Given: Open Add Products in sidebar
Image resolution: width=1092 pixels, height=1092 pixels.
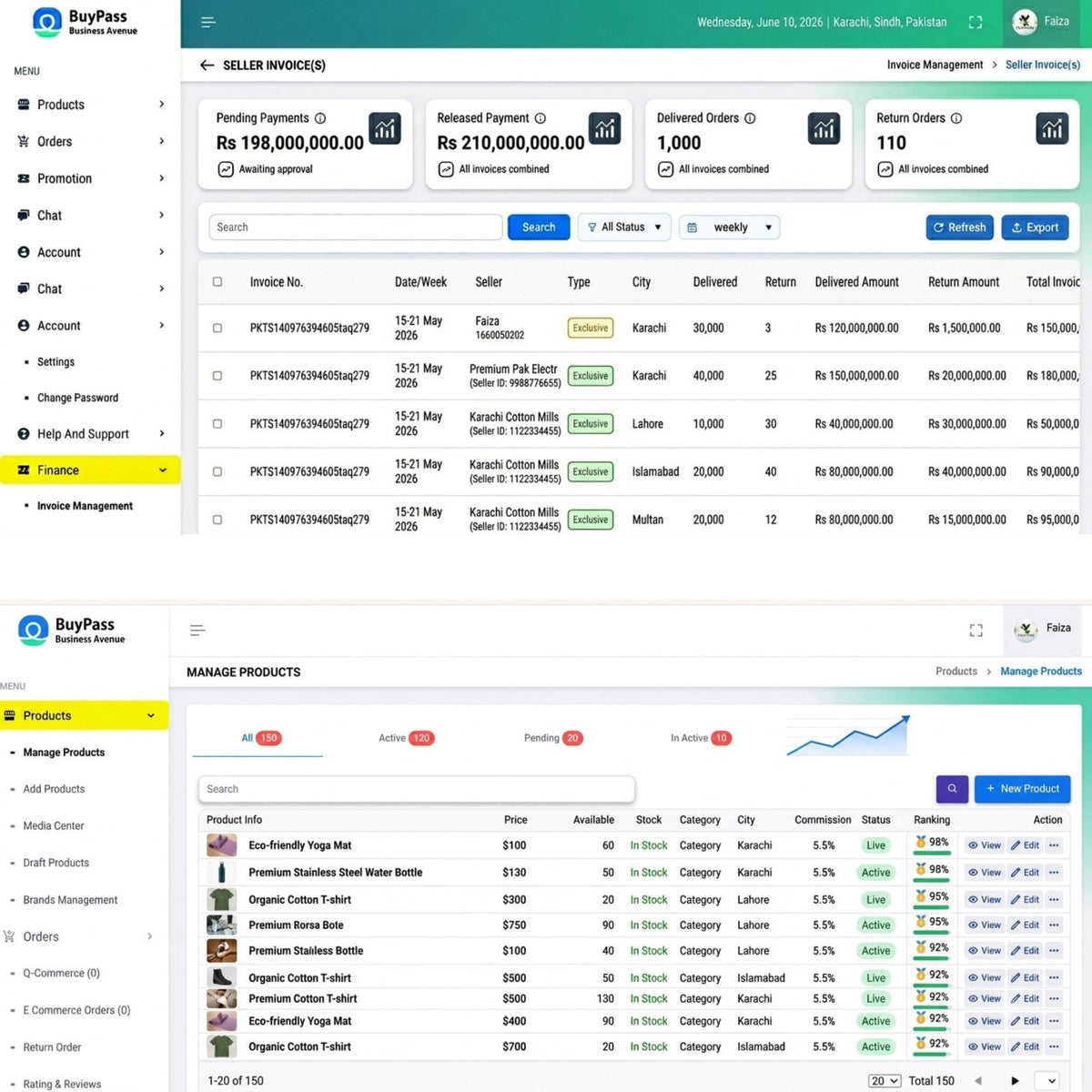Looking at the screenshot, I should [x=54, y=789].
